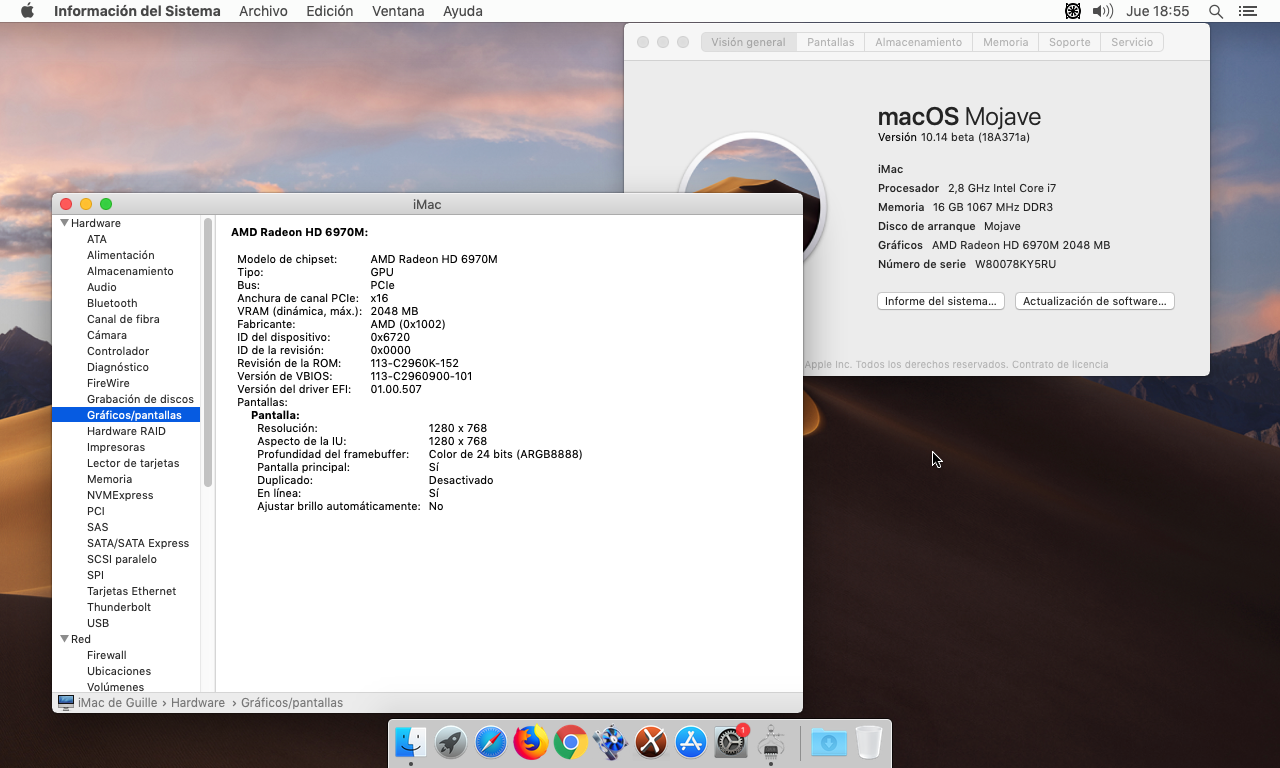
Task: Select Cámara in the sidebar
Action: [x=107, y=335]
